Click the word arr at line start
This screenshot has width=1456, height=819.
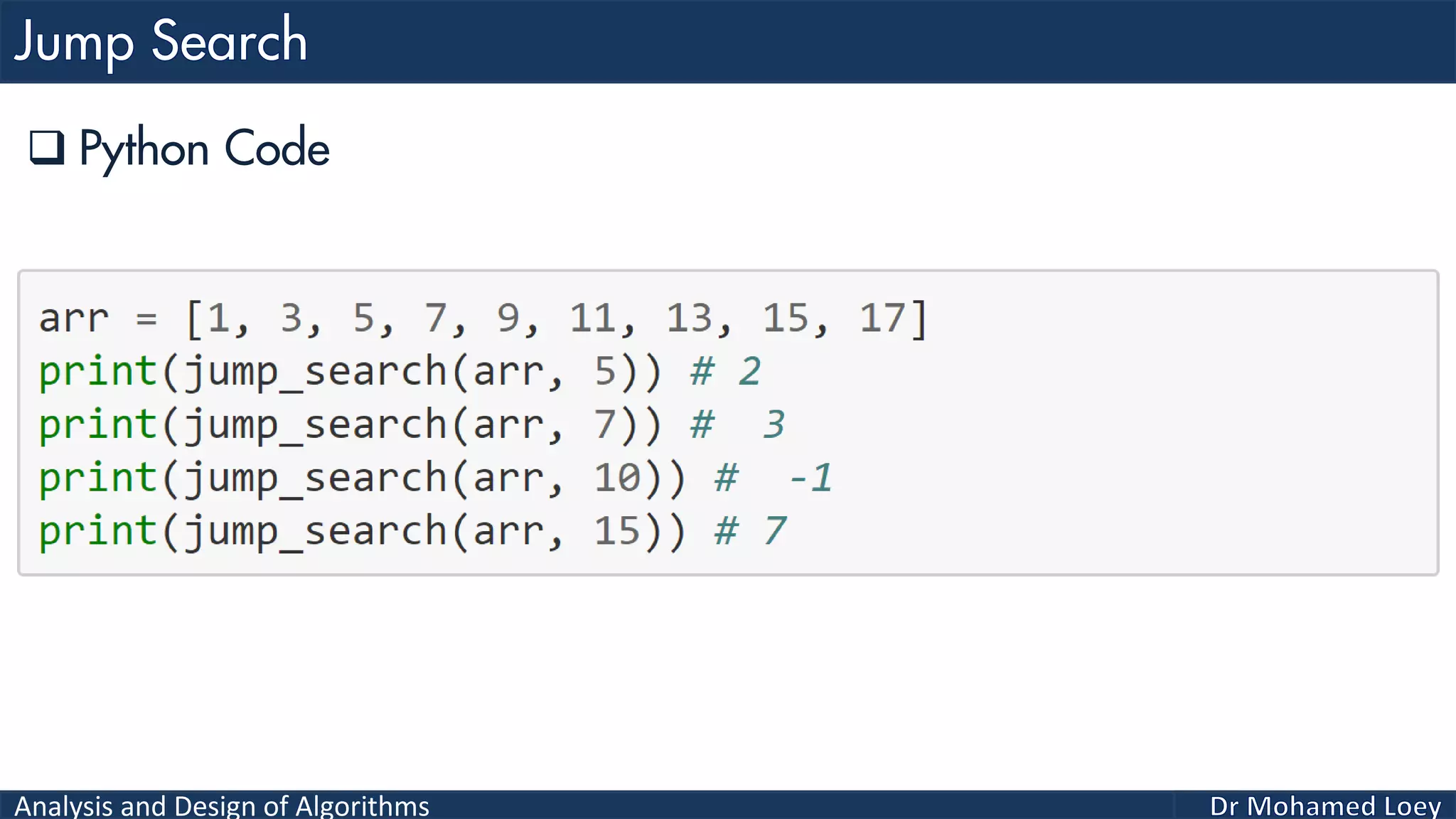(x=74, y=318)
